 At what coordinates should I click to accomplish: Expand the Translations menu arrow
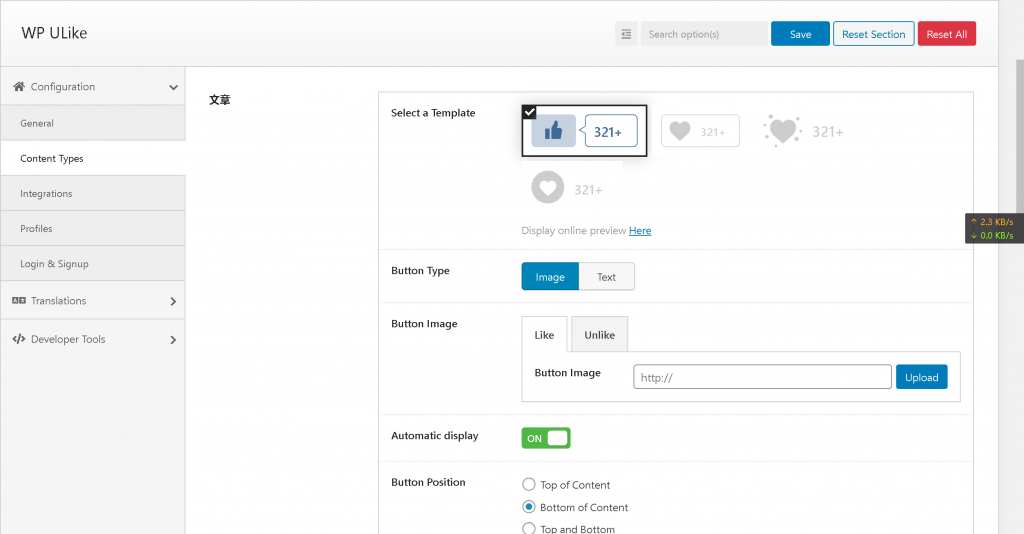[x=173, y=301]
